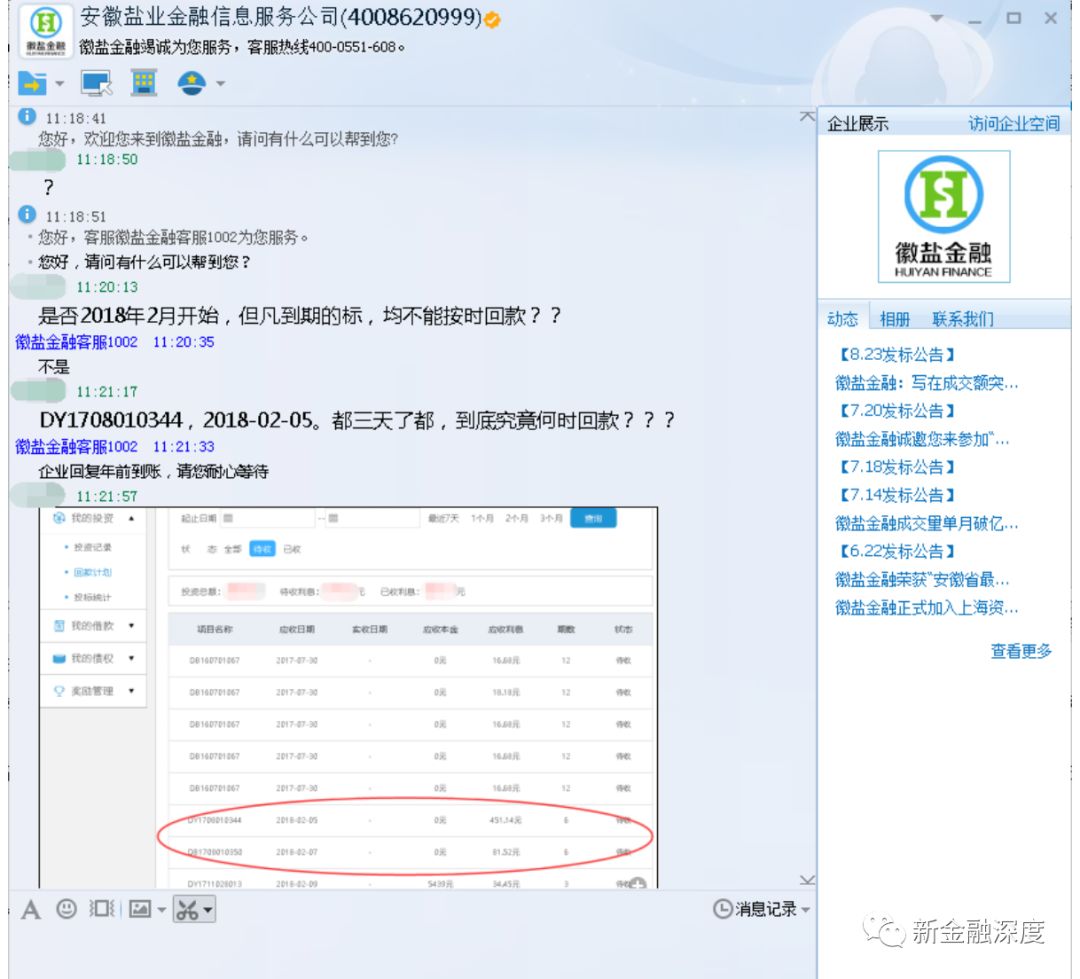Open 【7.20发标公告】 link
1080x979 pixels.
coord(897,411)
